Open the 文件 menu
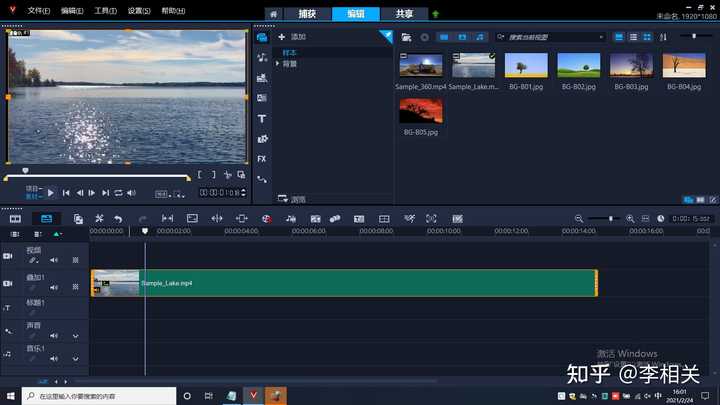The image size is (720, 405). pyautogui.click(x=38, y=10)
